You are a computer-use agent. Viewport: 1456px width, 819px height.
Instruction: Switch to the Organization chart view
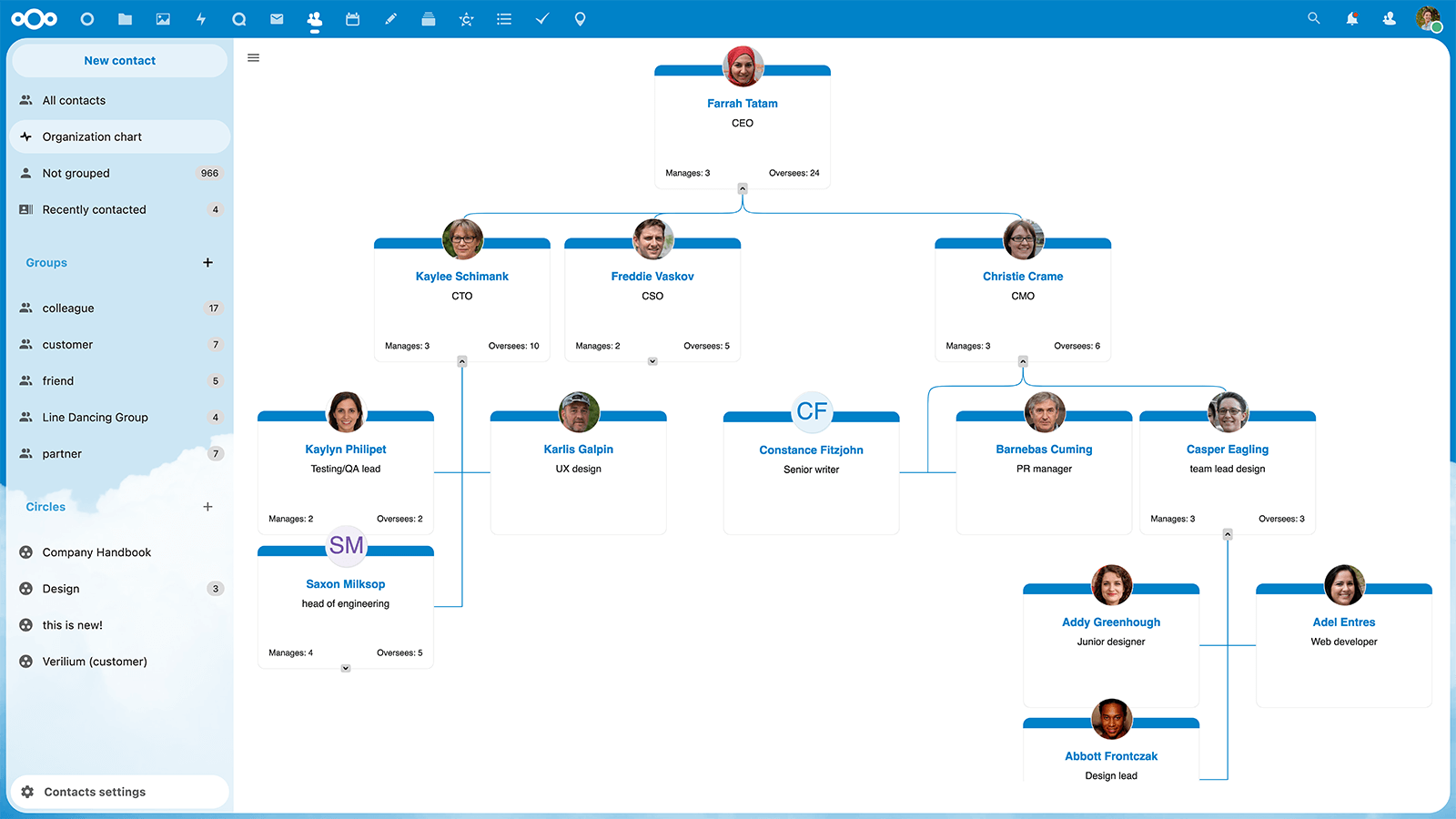(x=92, y=136)
